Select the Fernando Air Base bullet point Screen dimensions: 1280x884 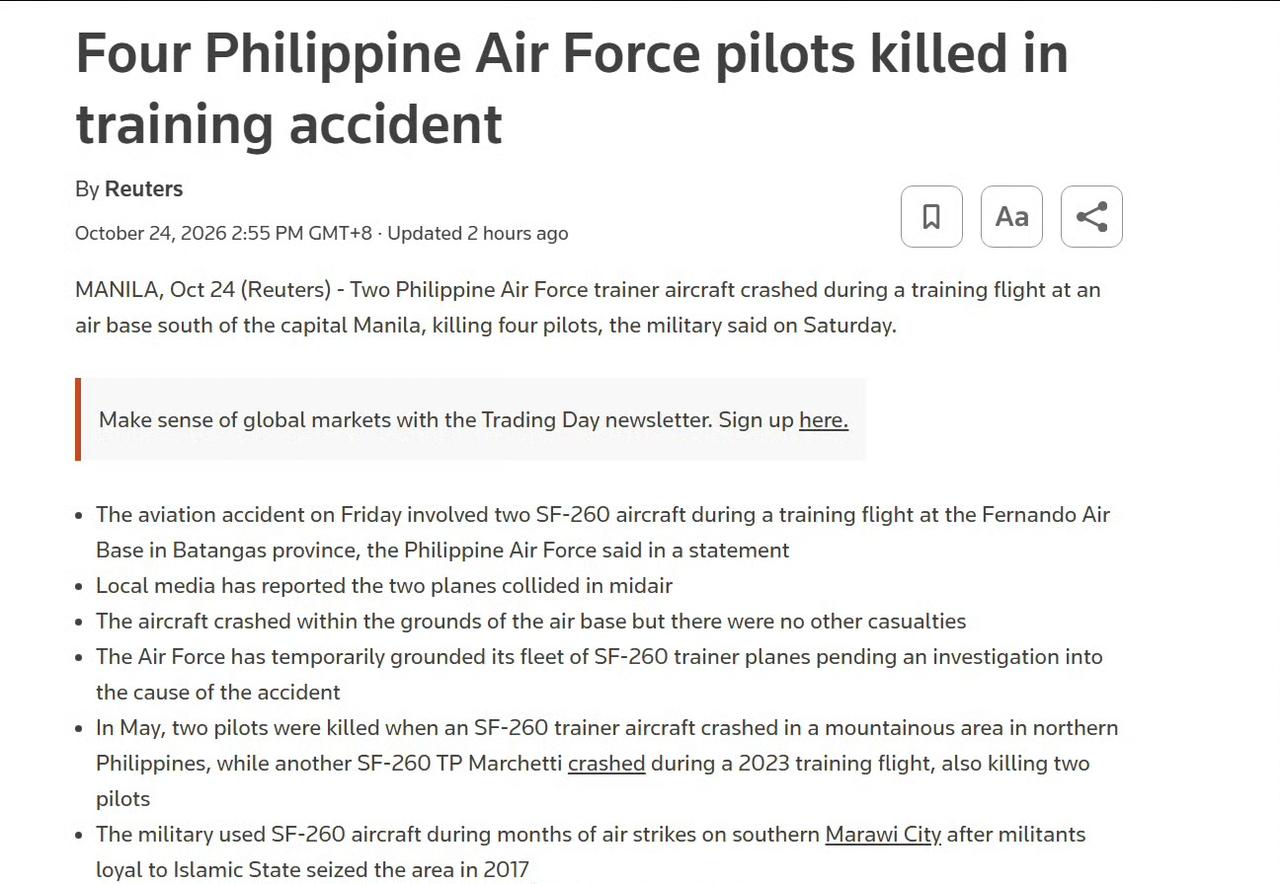pos(603,532)
